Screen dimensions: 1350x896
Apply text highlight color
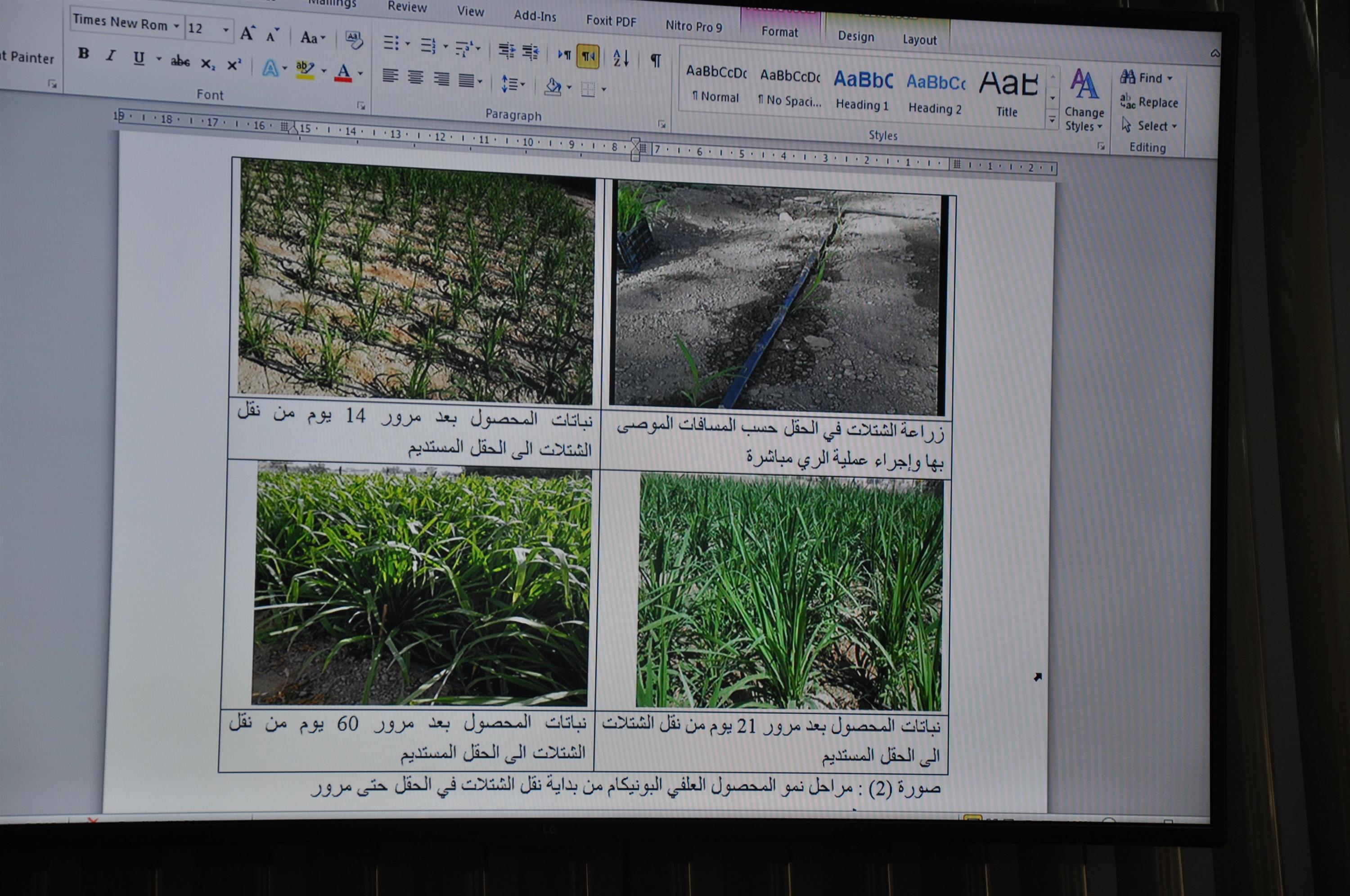tap(305, 70)
